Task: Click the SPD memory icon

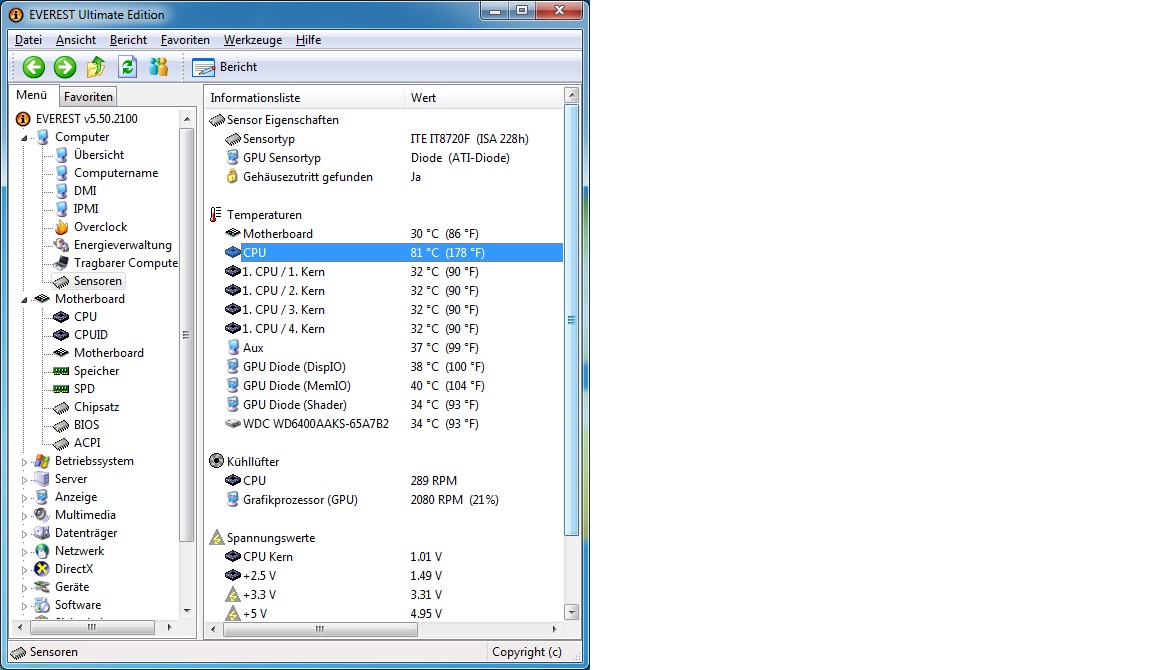Action: [x=62, y=389]
